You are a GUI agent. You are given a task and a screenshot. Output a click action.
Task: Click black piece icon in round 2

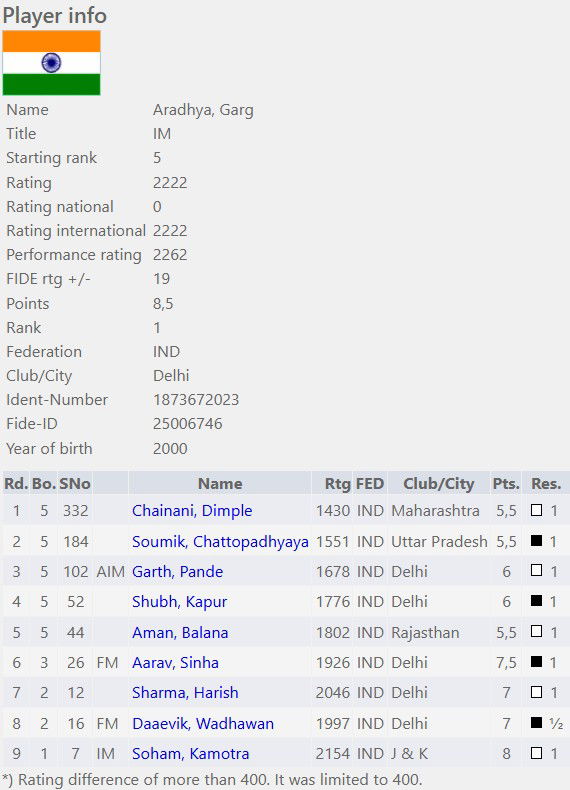[x=537, y=541]
